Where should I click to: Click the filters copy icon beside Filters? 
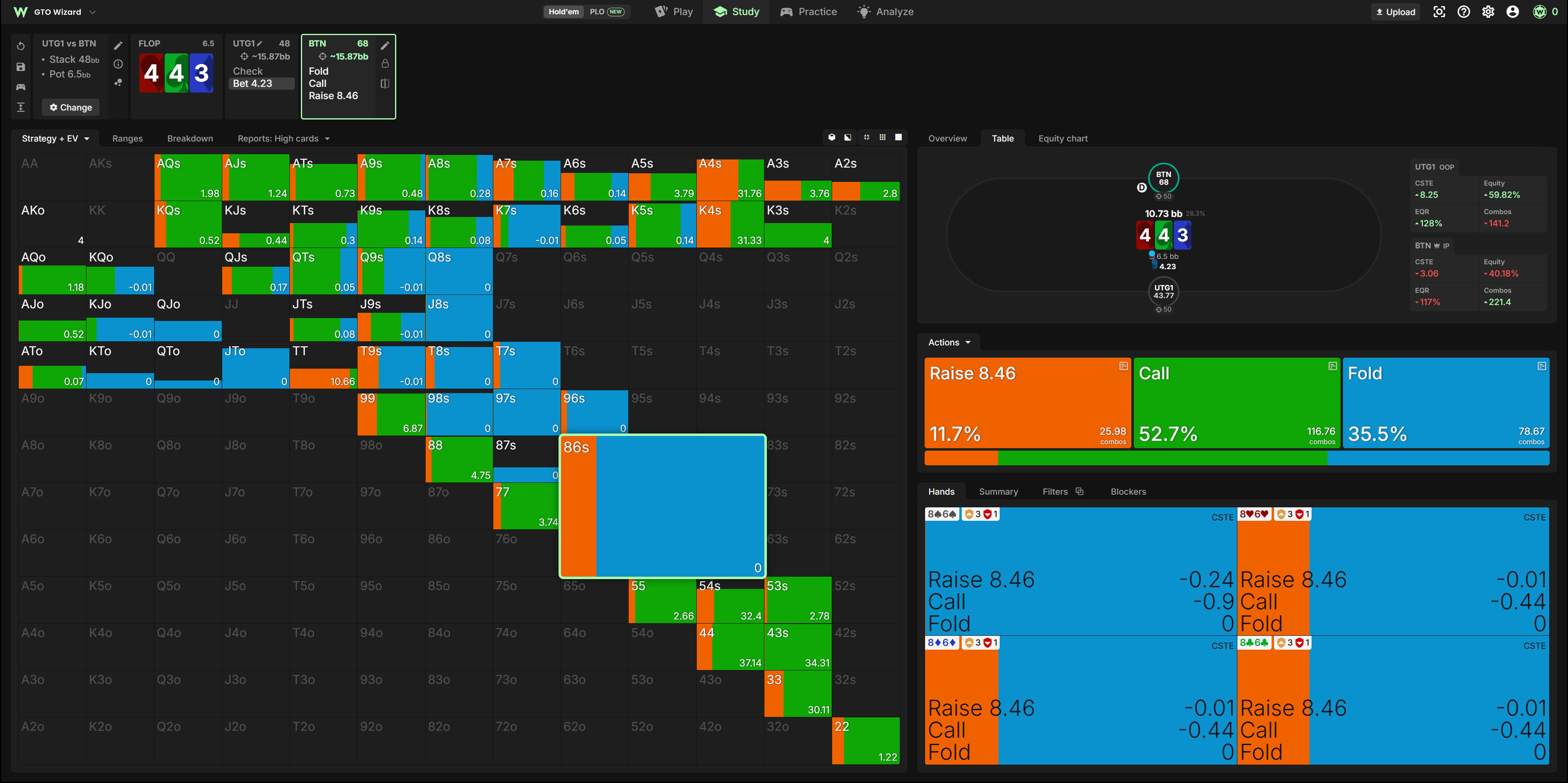coord(1079,491)
